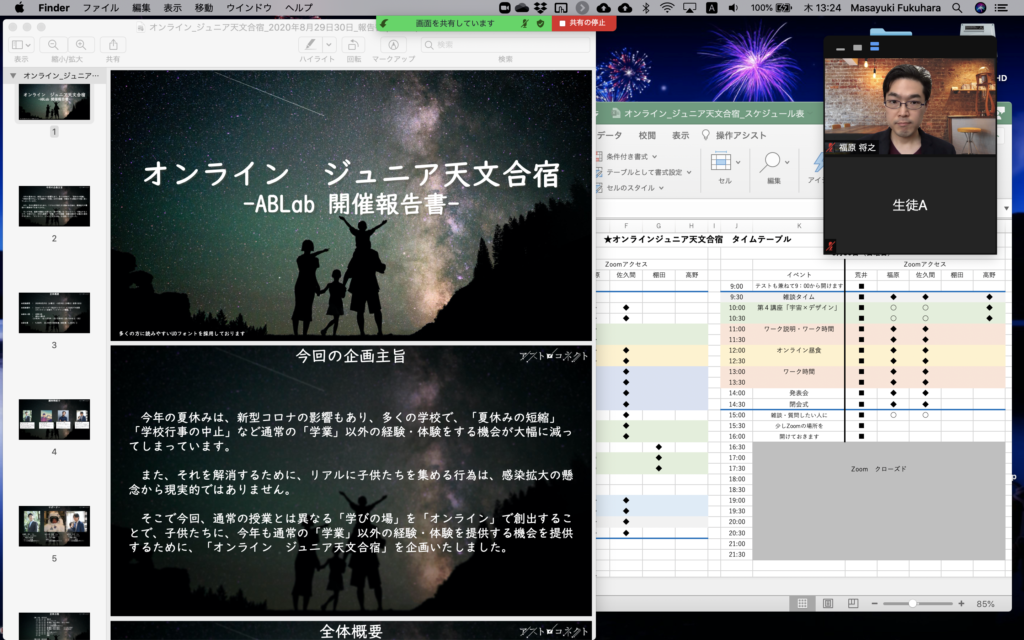Click the 福原 将之 video tile in Zoom
The width and height of the screenshot is (1024, 640).
point(910,106)
